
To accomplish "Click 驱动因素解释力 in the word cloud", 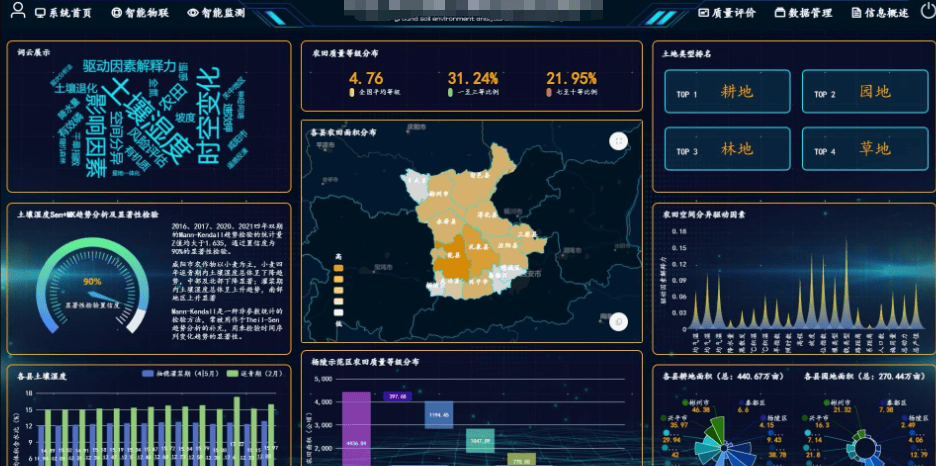I will [130, 66].
